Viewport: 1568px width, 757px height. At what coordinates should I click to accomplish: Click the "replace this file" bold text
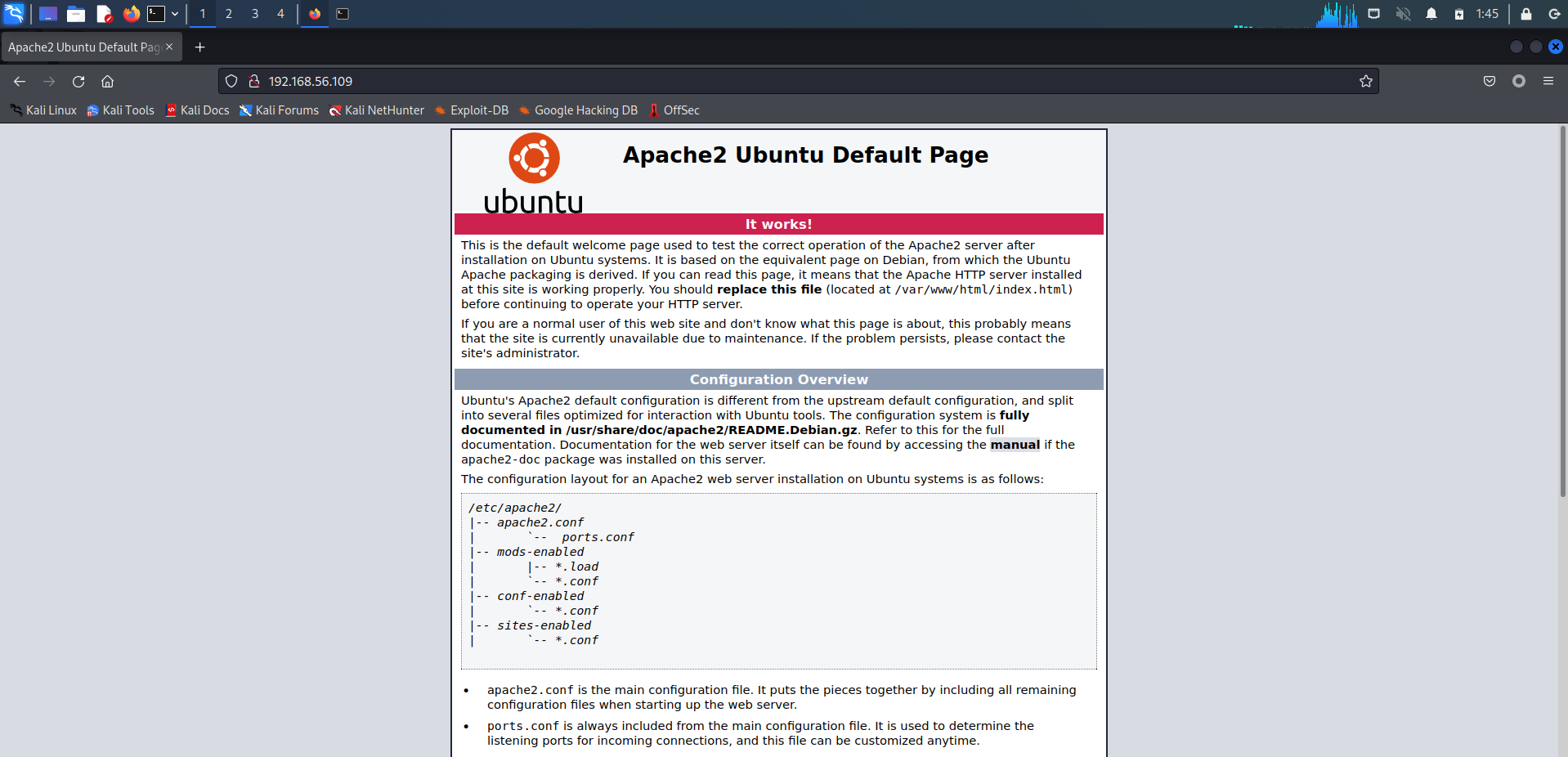point(769,289)
